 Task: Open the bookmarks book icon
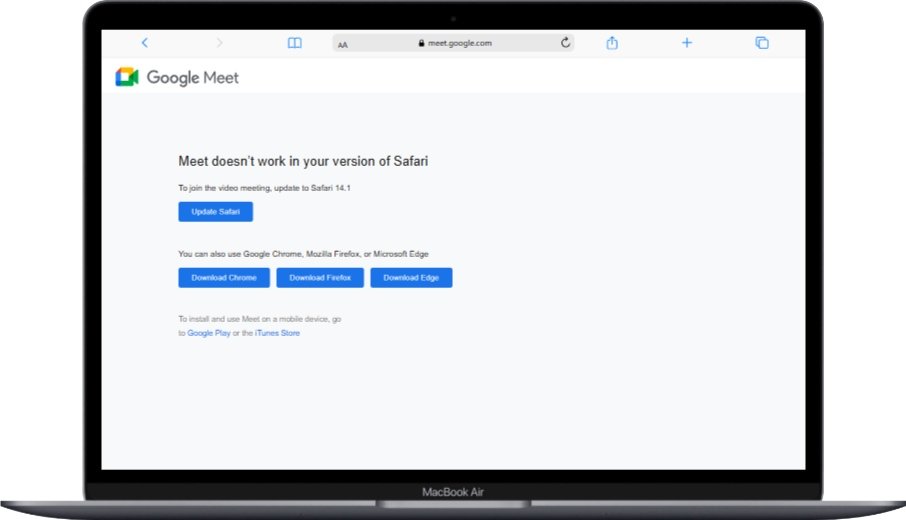click(295, 43)
